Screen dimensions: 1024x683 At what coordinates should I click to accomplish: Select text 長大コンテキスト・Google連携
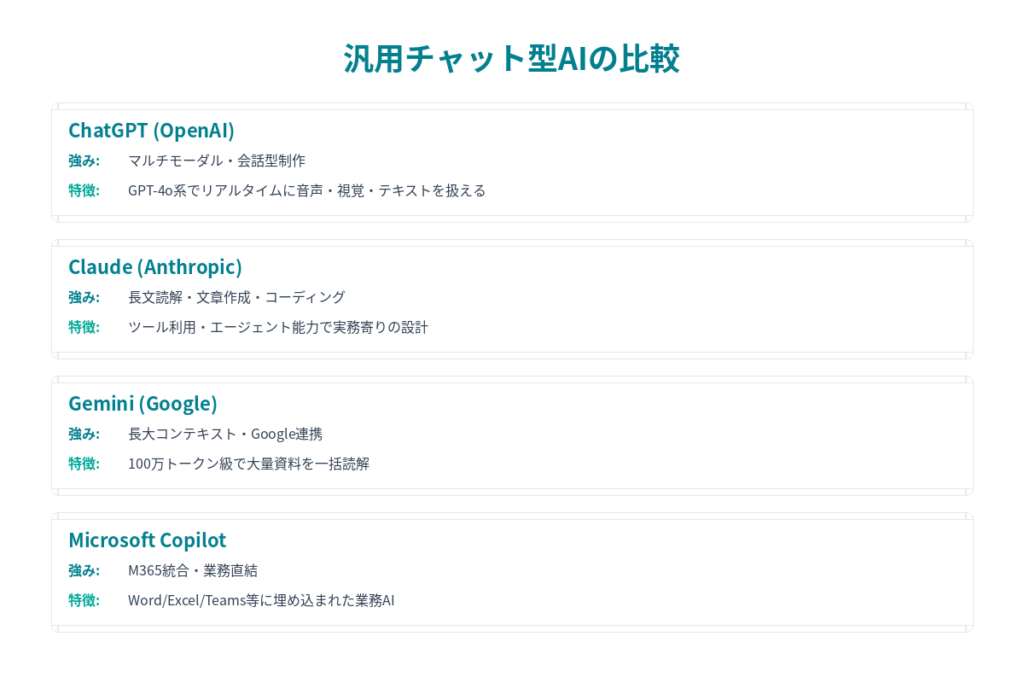click(x=225, y=433)
